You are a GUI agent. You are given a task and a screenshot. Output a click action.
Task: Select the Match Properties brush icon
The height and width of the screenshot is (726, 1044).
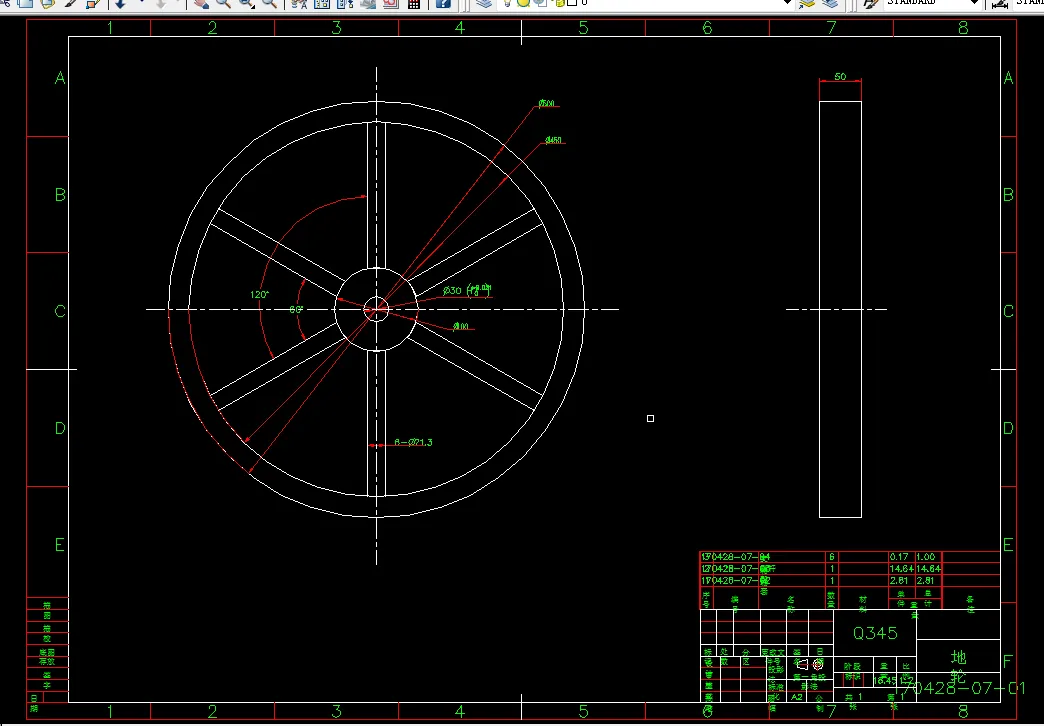pos(93,4)
